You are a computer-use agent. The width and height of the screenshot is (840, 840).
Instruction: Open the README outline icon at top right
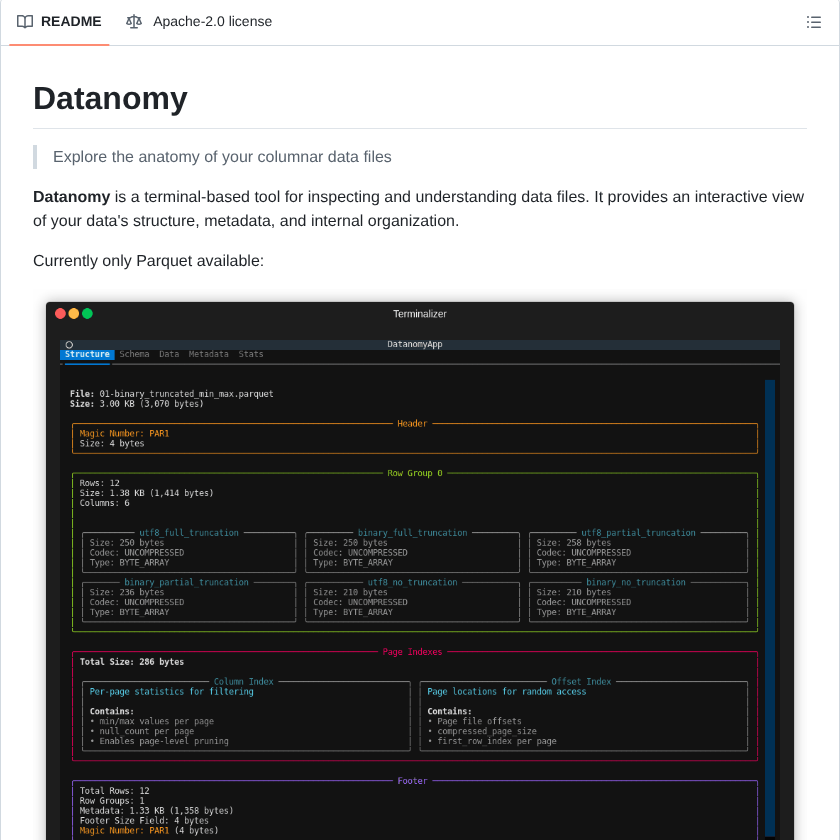point(814,21)
